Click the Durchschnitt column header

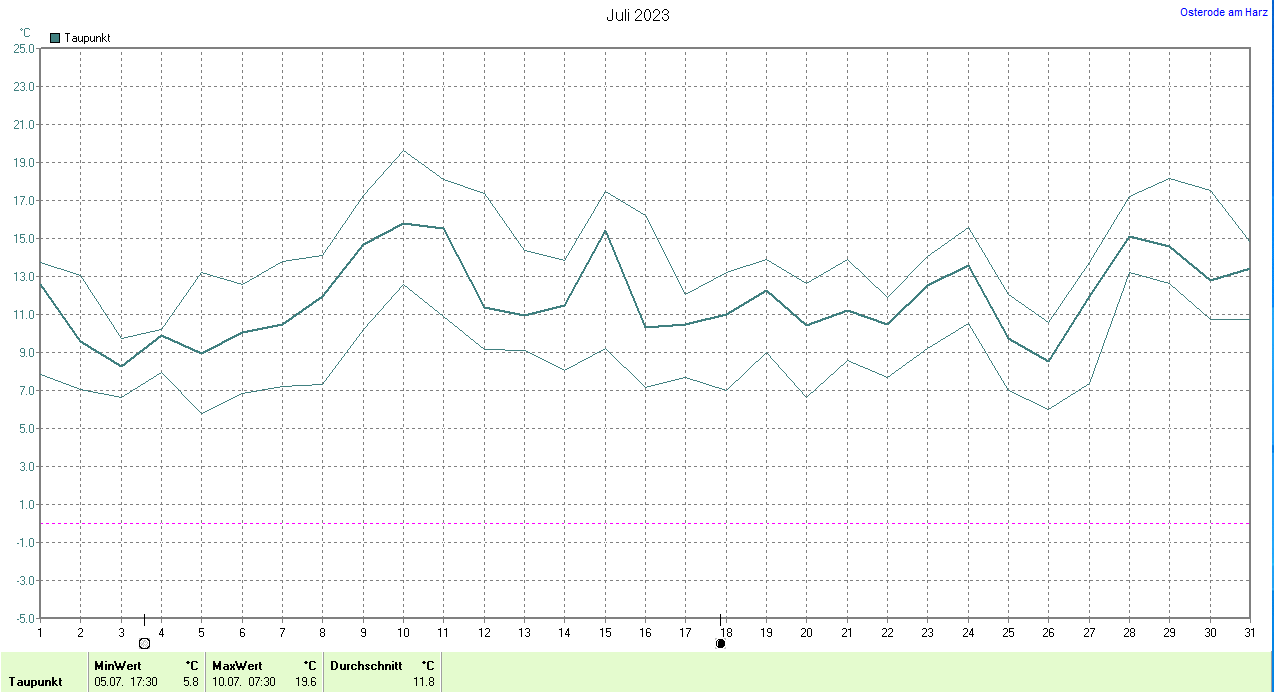(366, 665)
